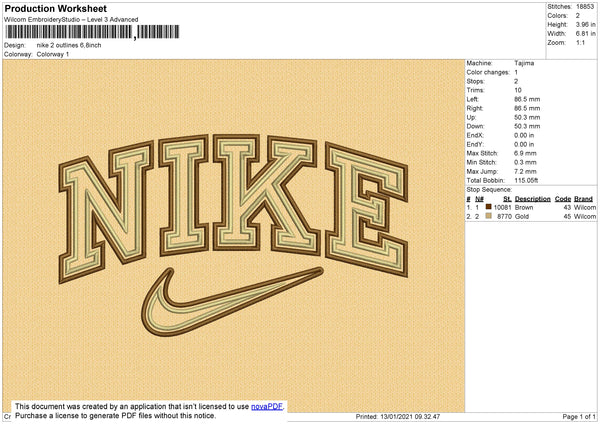
Task: Click the 'EndY:' label
Action: tap(475, 144)
